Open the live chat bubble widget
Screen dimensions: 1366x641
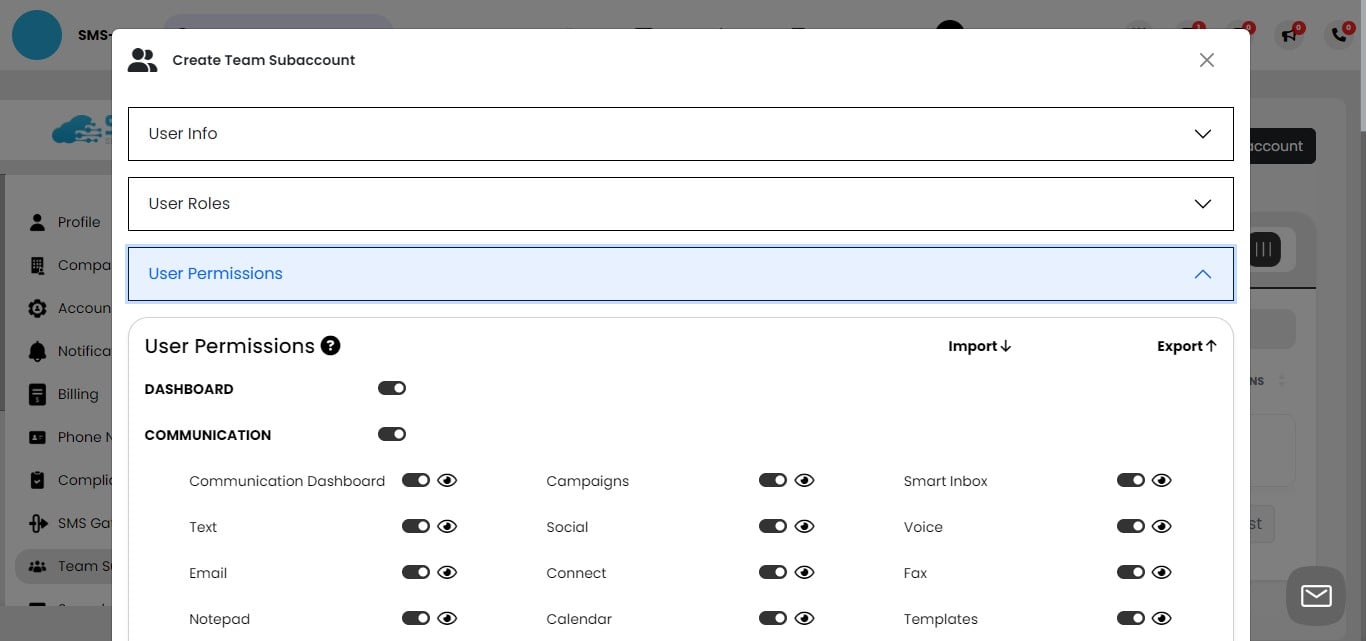coord(1315,596)
